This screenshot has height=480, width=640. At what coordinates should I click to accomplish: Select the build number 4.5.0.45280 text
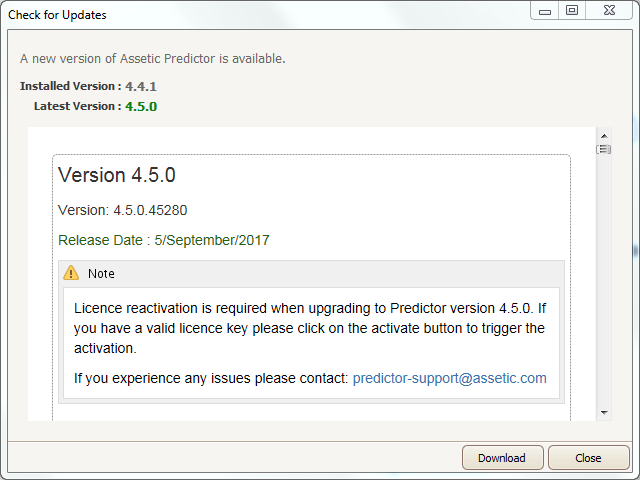click(150, 210)
